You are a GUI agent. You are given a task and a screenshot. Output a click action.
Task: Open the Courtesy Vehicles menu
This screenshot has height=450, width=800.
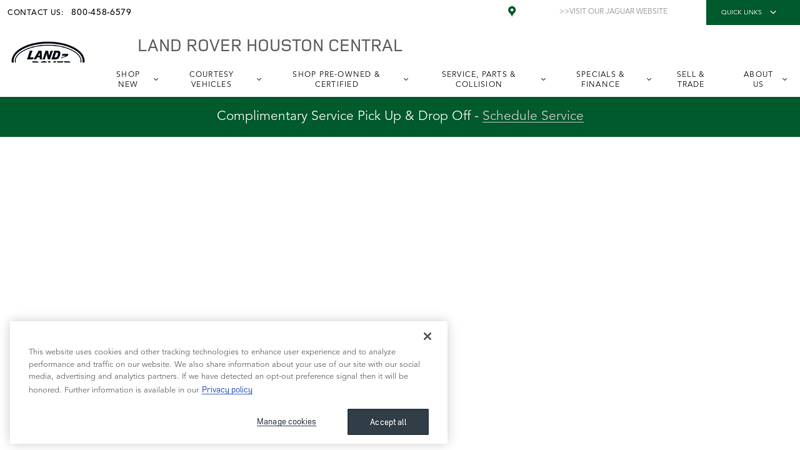pyautogui.click(x=211, y=79)
